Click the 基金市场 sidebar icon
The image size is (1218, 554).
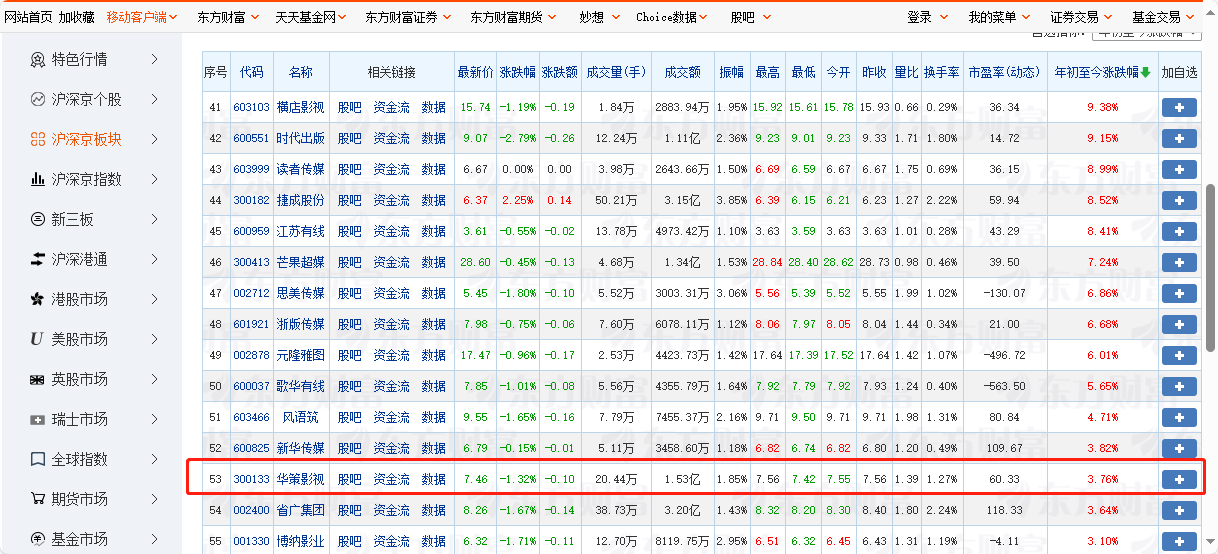38,539
